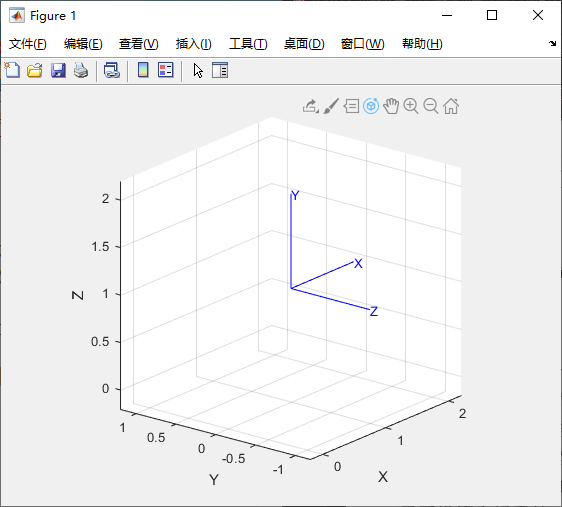This screenshot has width=562, height=507.
Task: Restore the view with Home icon
Action: (451, 106)
